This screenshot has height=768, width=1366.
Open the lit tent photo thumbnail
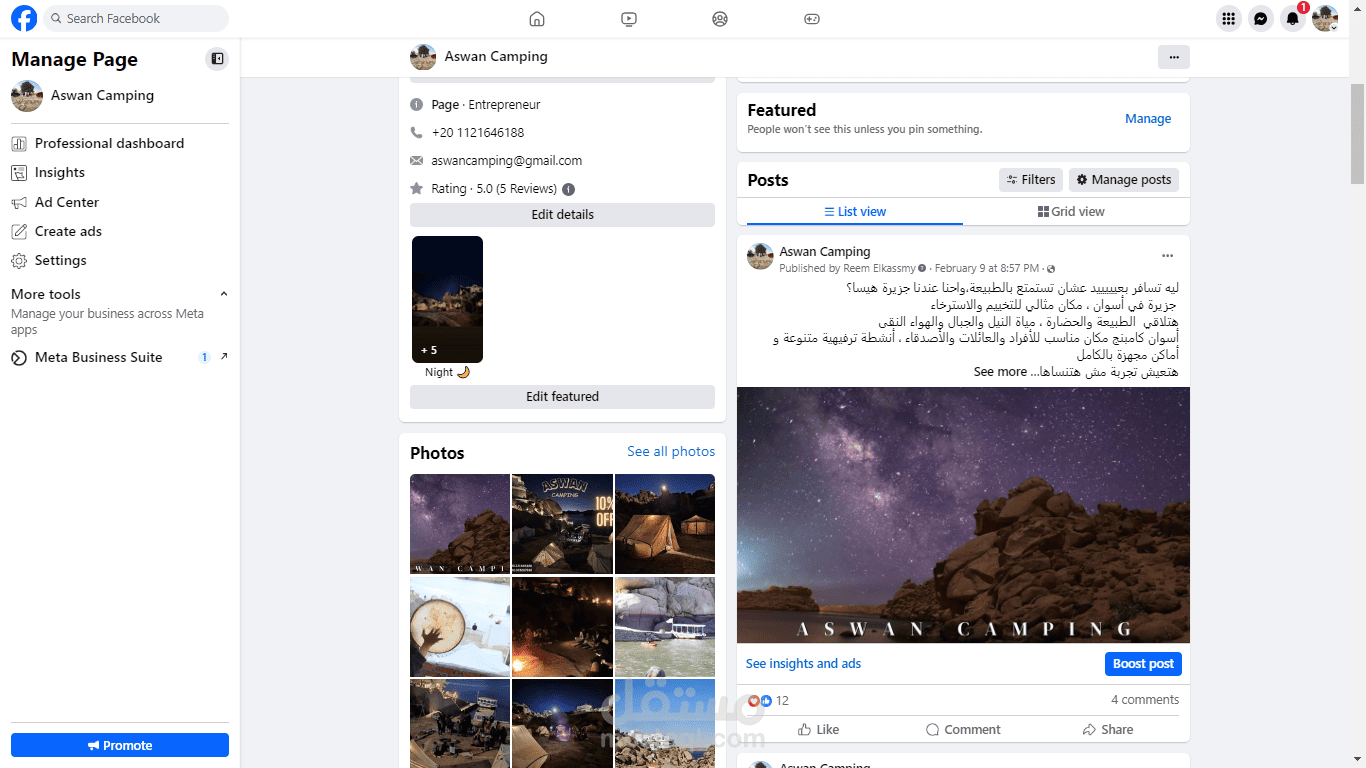tap(665, 524)
